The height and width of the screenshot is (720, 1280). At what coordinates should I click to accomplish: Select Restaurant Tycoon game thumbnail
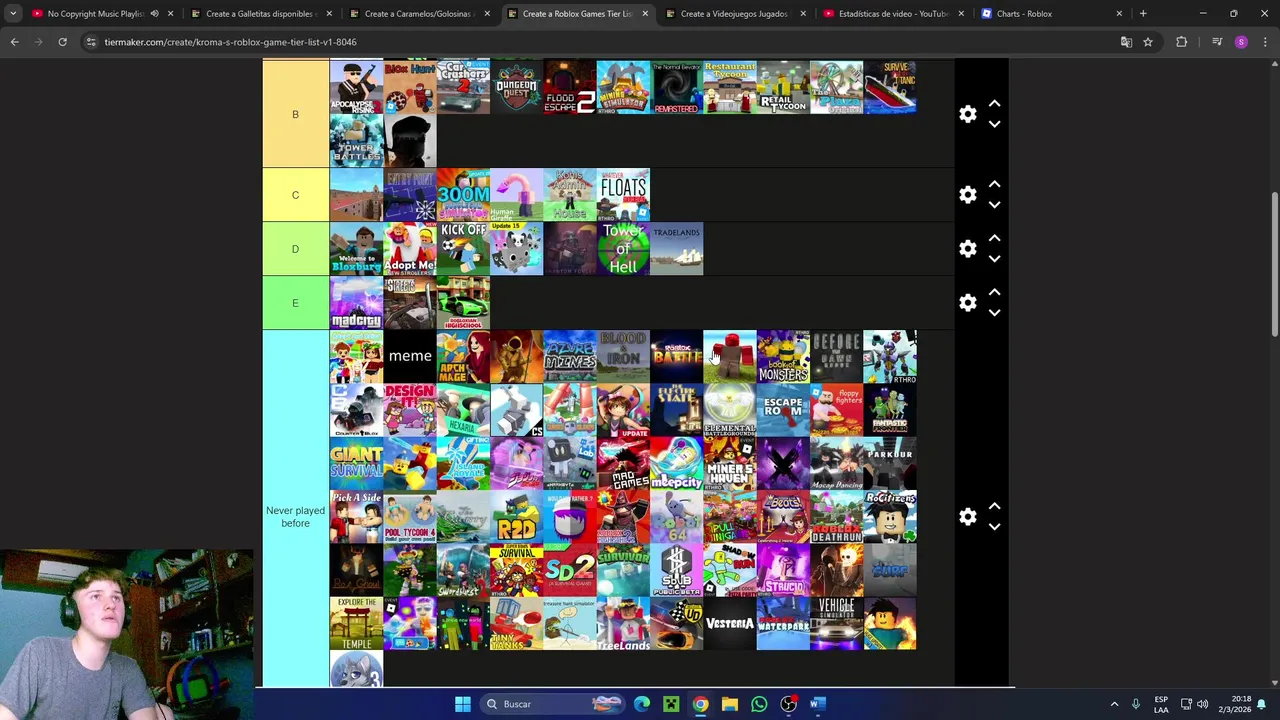tap(730, 87)
